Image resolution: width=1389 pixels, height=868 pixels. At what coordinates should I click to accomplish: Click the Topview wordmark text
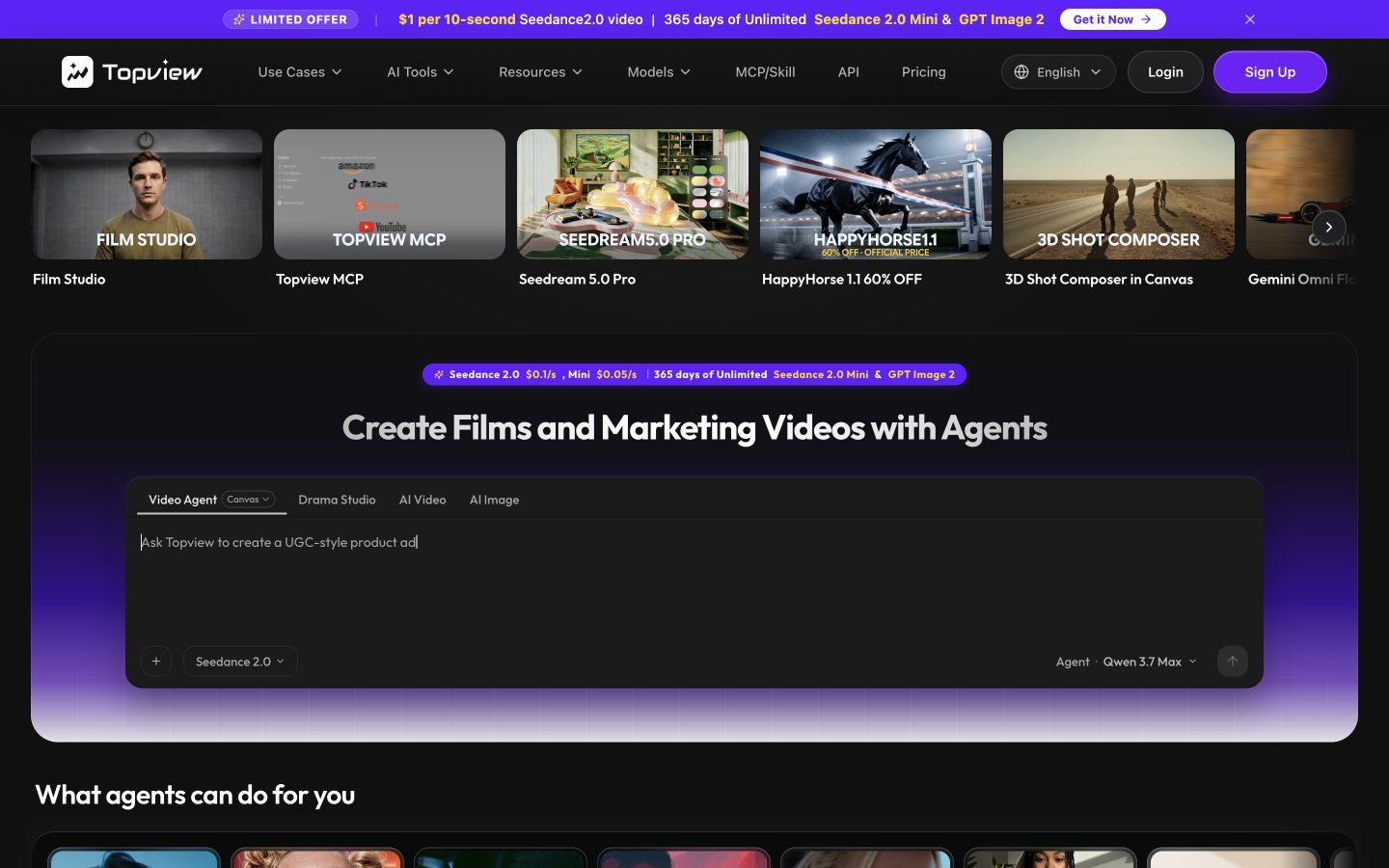coord(152,72)
